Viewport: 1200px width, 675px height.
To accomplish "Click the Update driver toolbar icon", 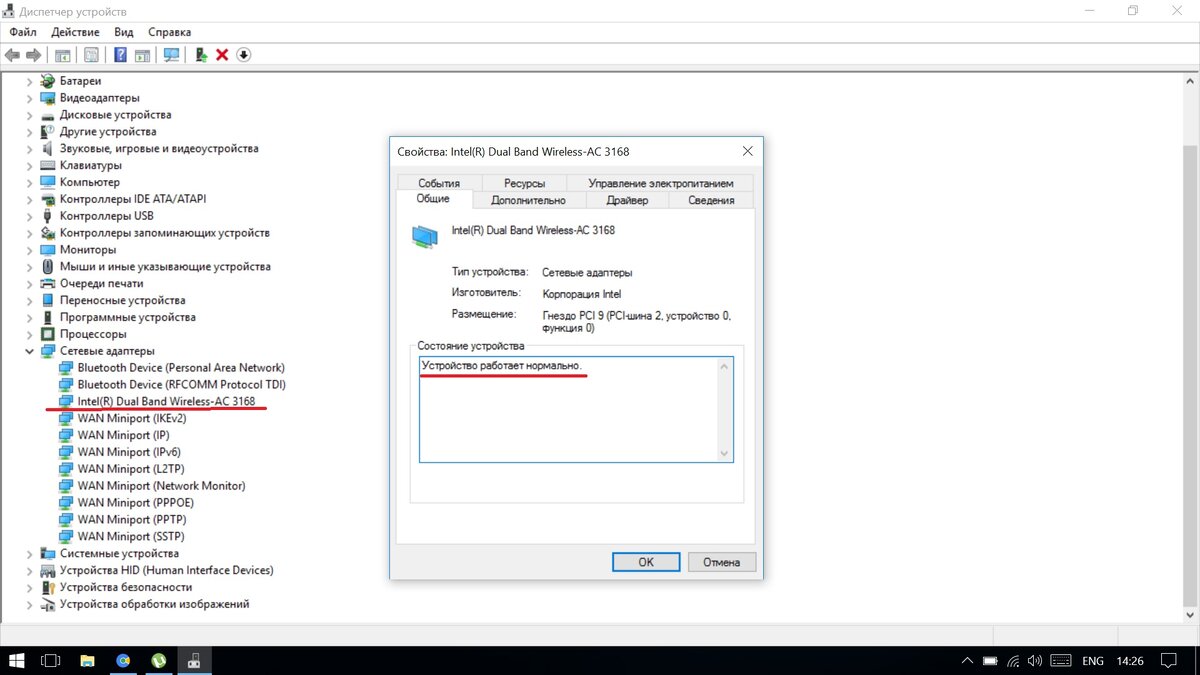I will click(x=201, y=55).
